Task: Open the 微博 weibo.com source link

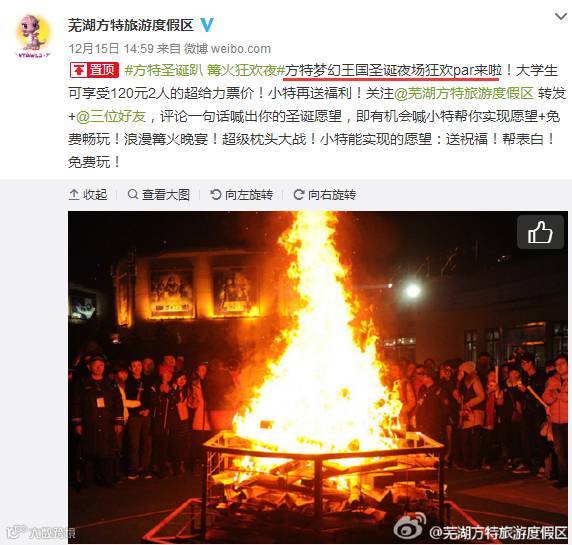Action: pyautogui.click(x=227, y=49)
